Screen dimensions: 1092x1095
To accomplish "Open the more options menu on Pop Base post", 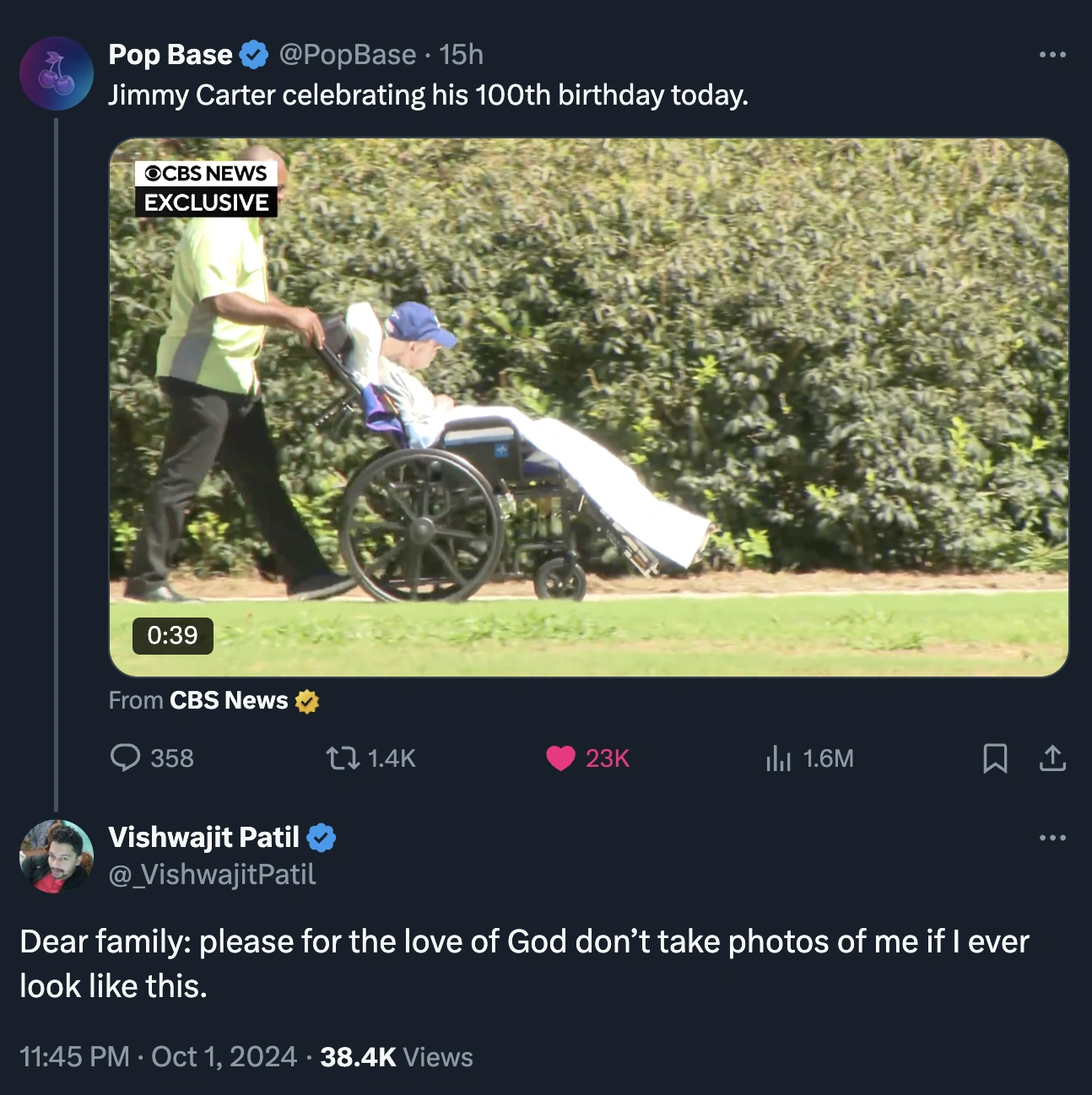I will (x=1052, y=55).
